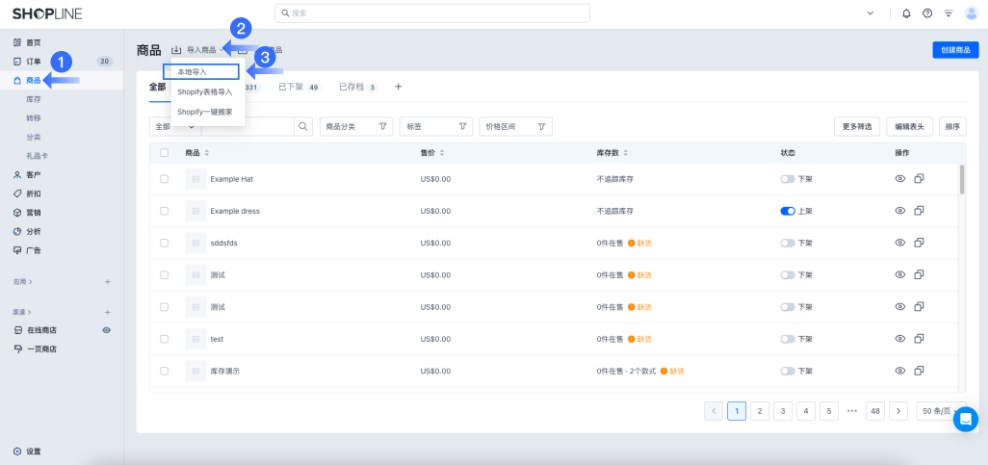This screenshot has width=988, height=465.
Task: Click the 创建商品 button
Action: [x=954, y=49]
